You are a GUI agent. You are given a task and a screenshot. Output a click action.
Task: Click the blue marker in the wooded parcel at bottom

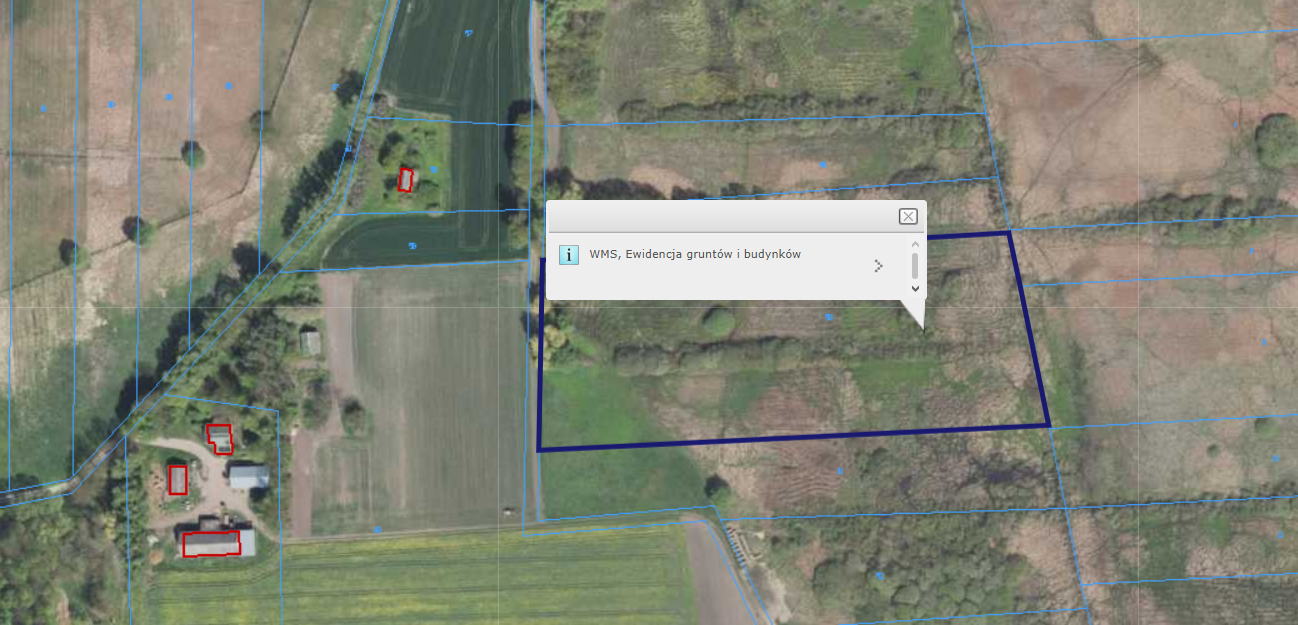[879, 576]
